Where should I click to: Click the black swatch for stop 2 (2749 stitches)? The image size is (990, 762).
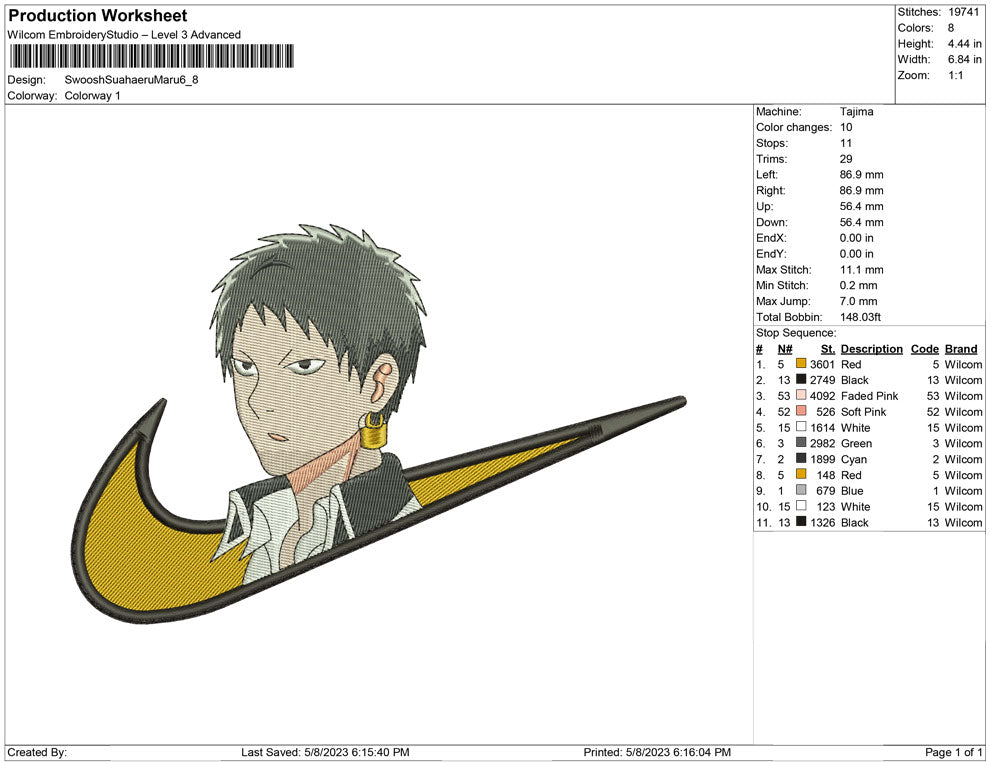[x=801, y=379]
